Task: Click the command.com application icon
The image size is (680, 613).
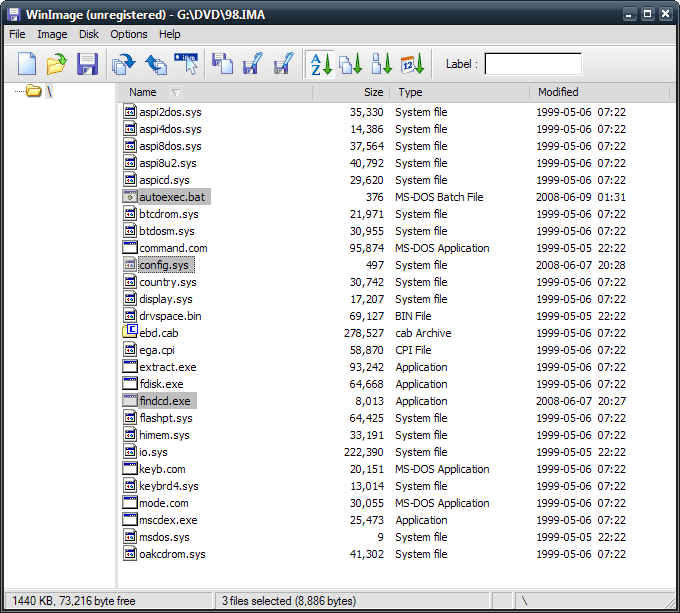Action: [x=130, y=247]
